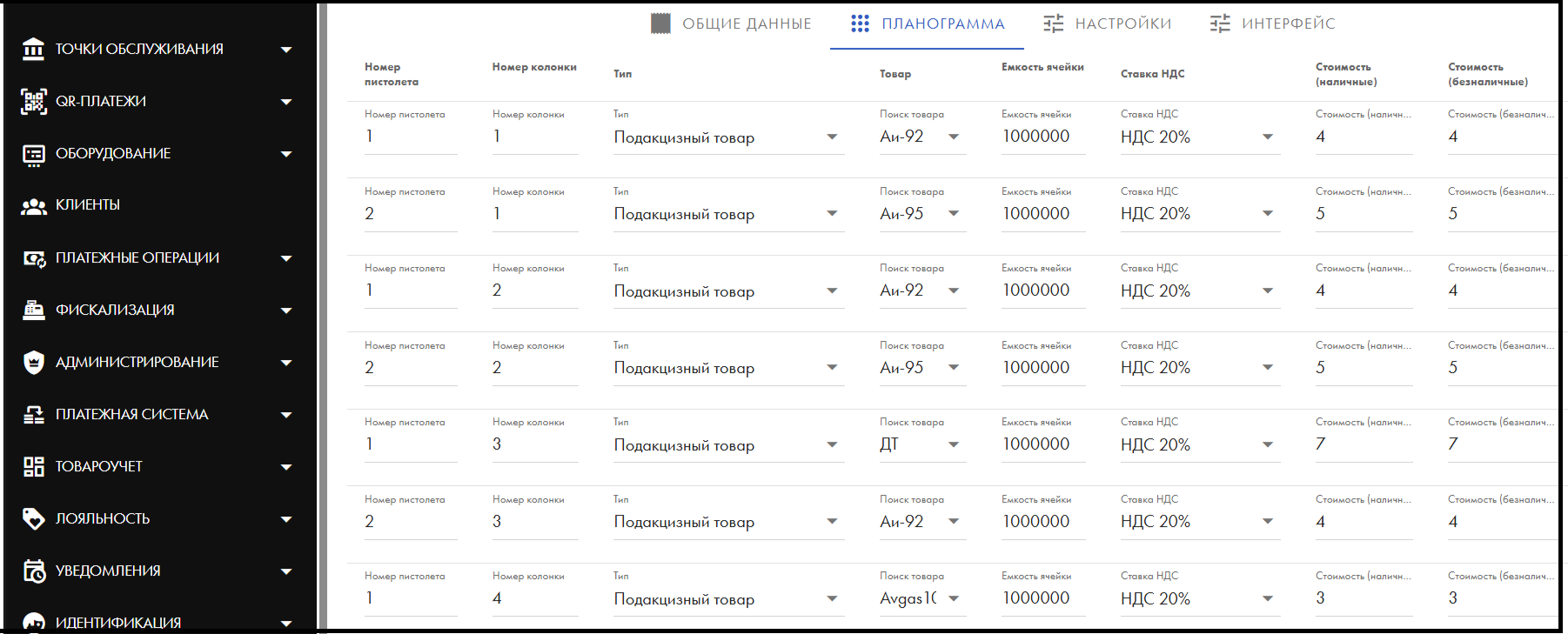
Task: Click the Планограмма dots grid icon
Action: [860, 23]
